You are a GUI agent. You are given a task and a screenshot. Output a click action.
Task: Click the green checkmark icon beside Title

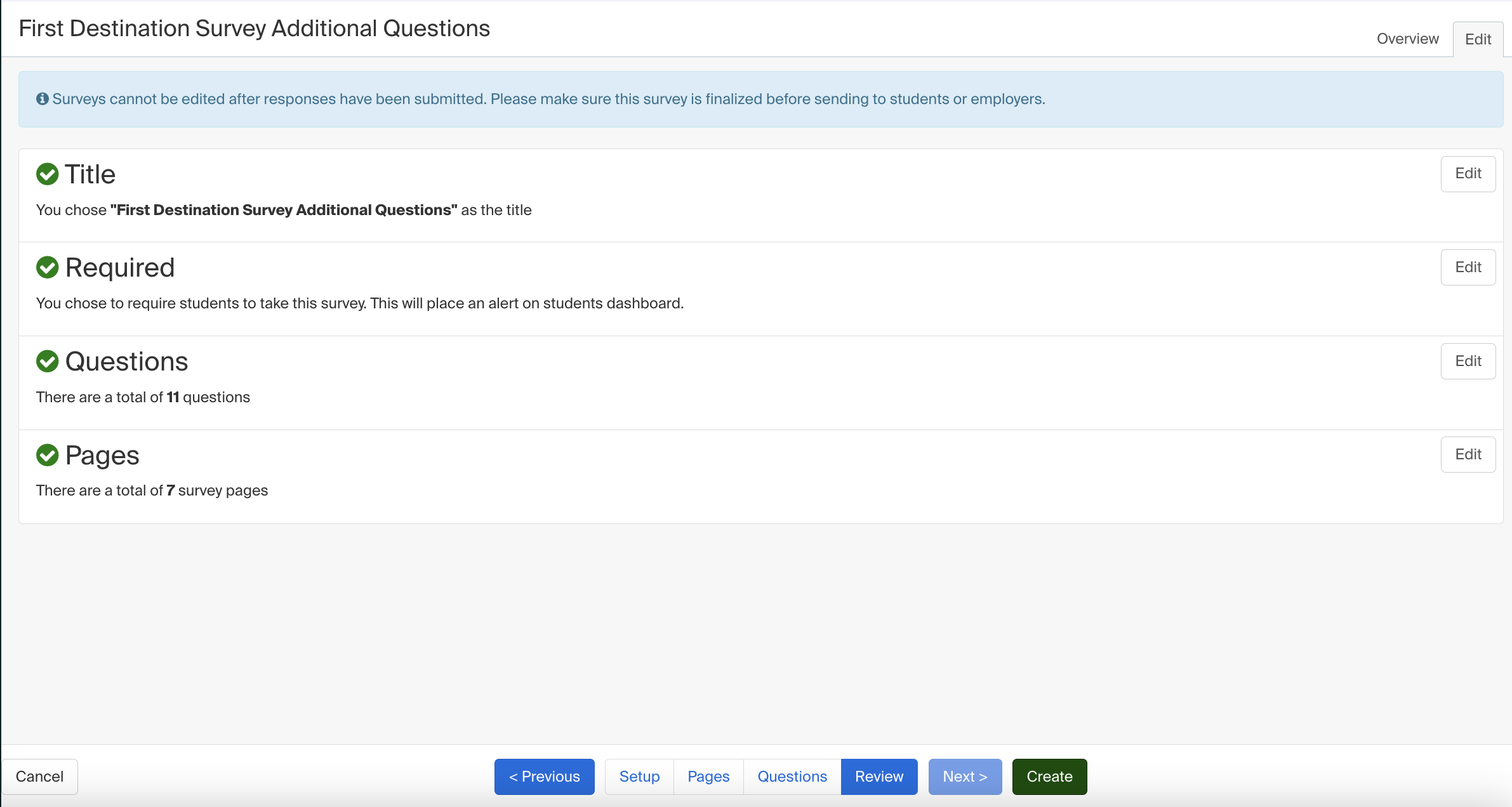coord(47,174)
